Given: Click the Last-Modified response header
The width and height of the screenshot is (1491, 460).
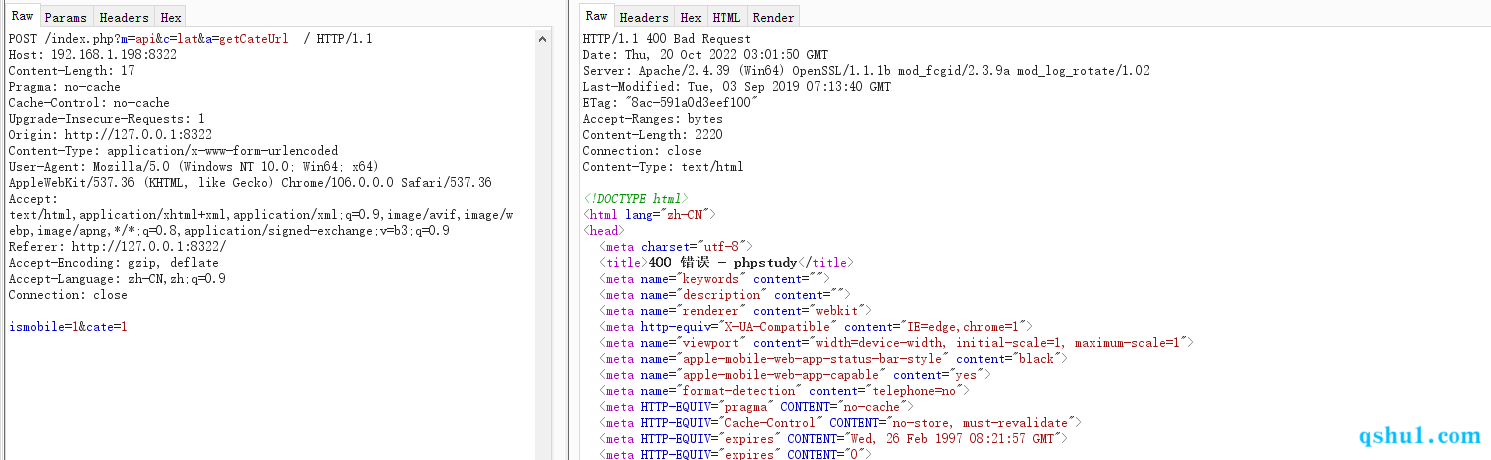Looking at the screenshot, I should click(x=736, y=87).
